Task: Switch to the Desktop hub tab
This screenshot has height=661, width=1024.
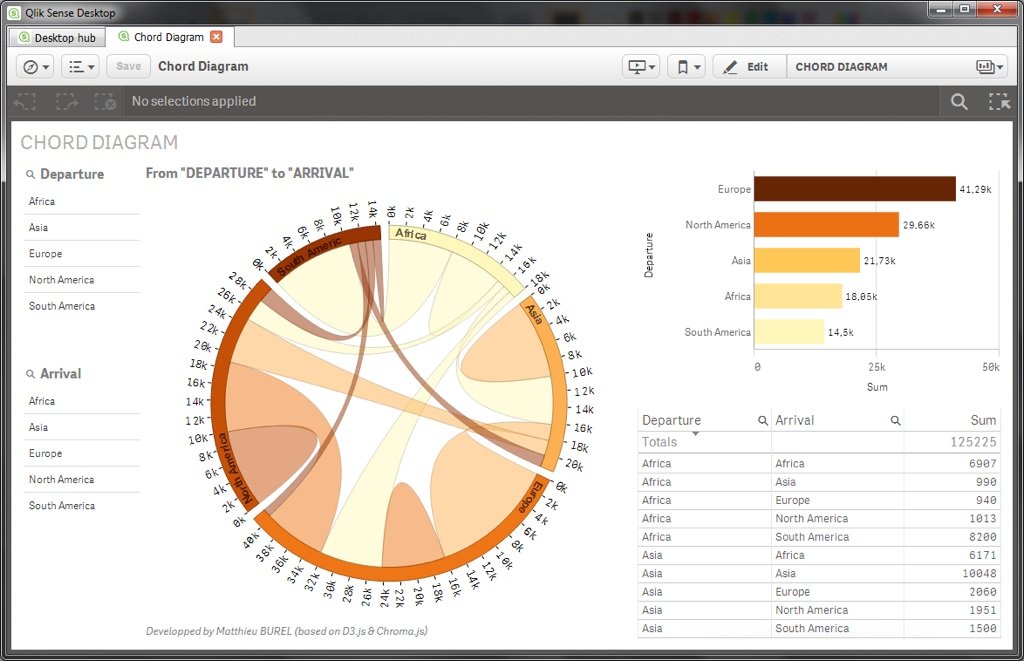Action: tap(57, 37)
